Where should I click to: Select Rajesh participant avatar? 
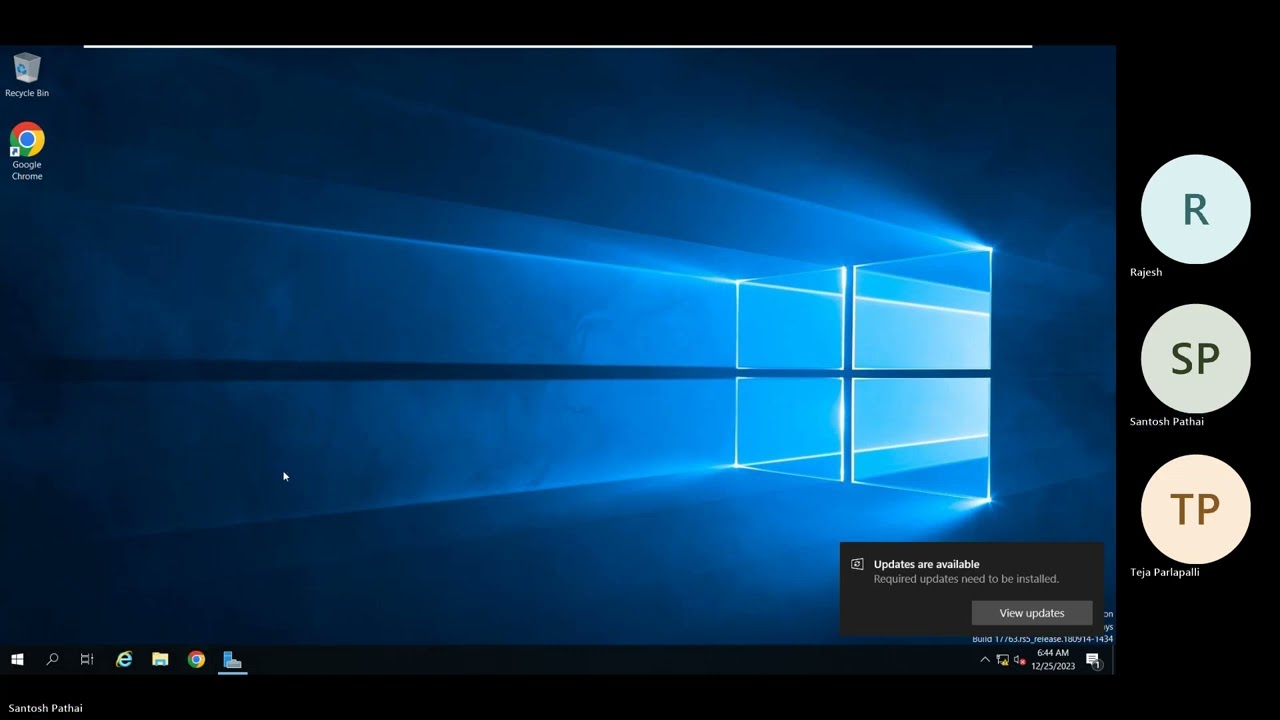1195,209
